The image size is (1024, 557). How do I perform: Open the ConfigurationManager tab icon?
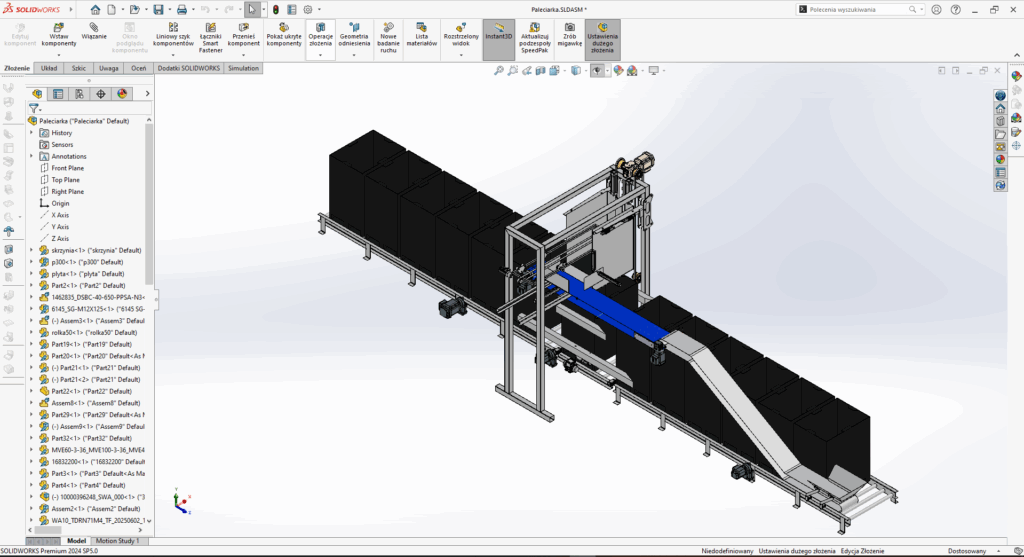tap(79, 94)
